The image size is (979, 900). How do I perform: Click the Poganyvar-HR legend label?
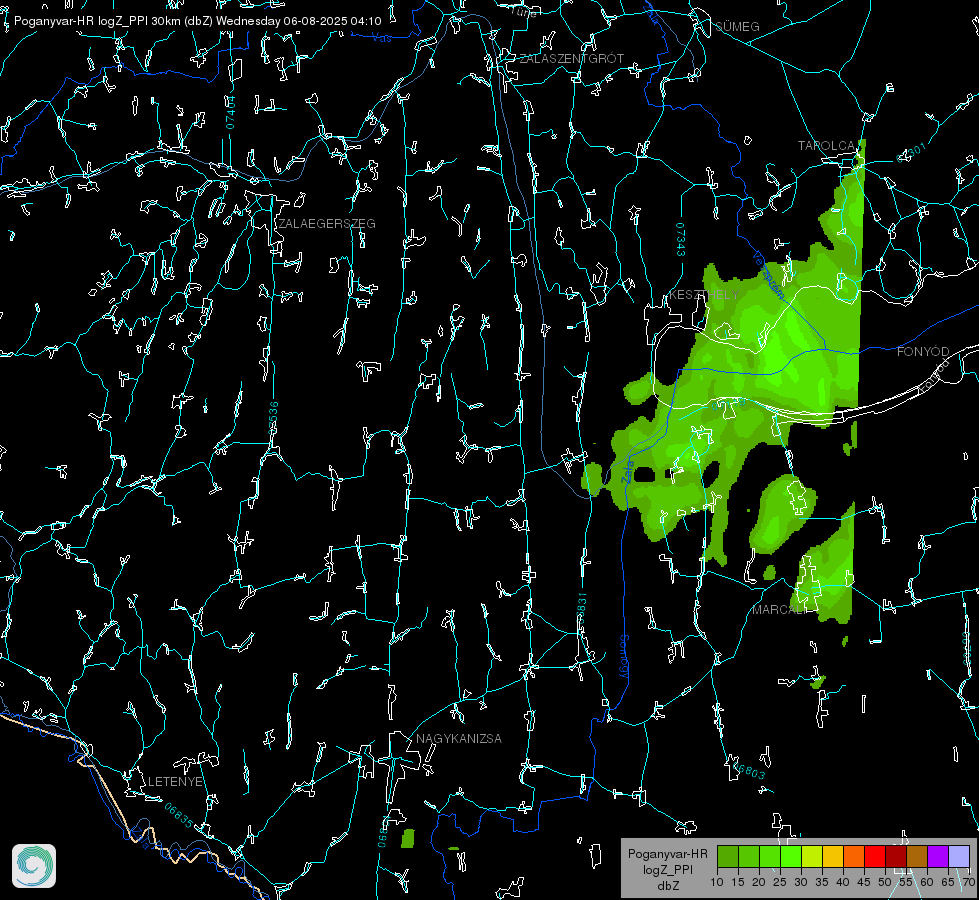click(x=667, y=854)
